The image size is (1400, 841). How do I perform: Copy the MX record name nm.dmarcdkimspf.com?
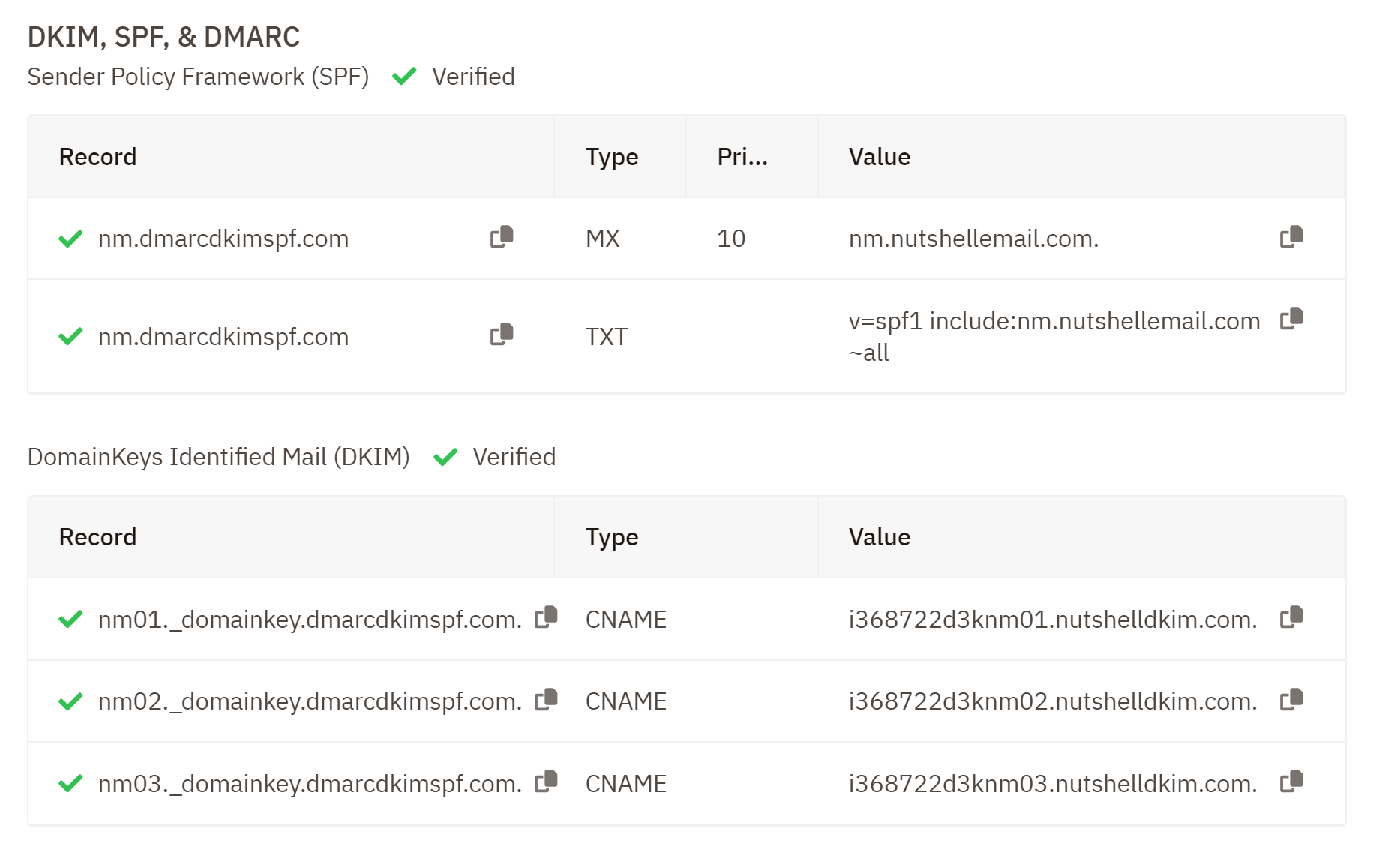click(x=502, y=237)
